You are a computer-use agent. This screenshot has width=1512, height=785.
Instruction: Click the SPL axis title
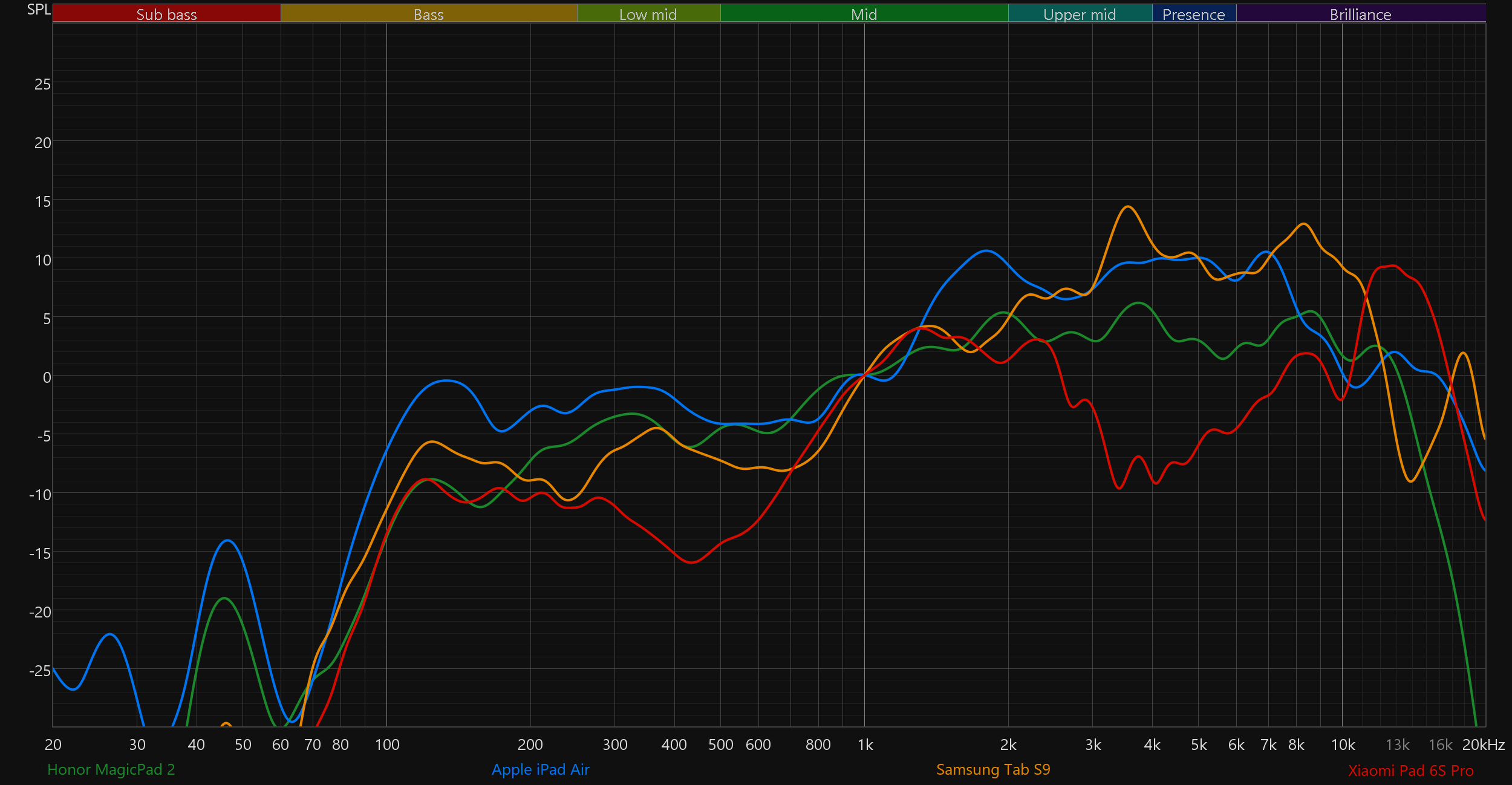point(39,9)
